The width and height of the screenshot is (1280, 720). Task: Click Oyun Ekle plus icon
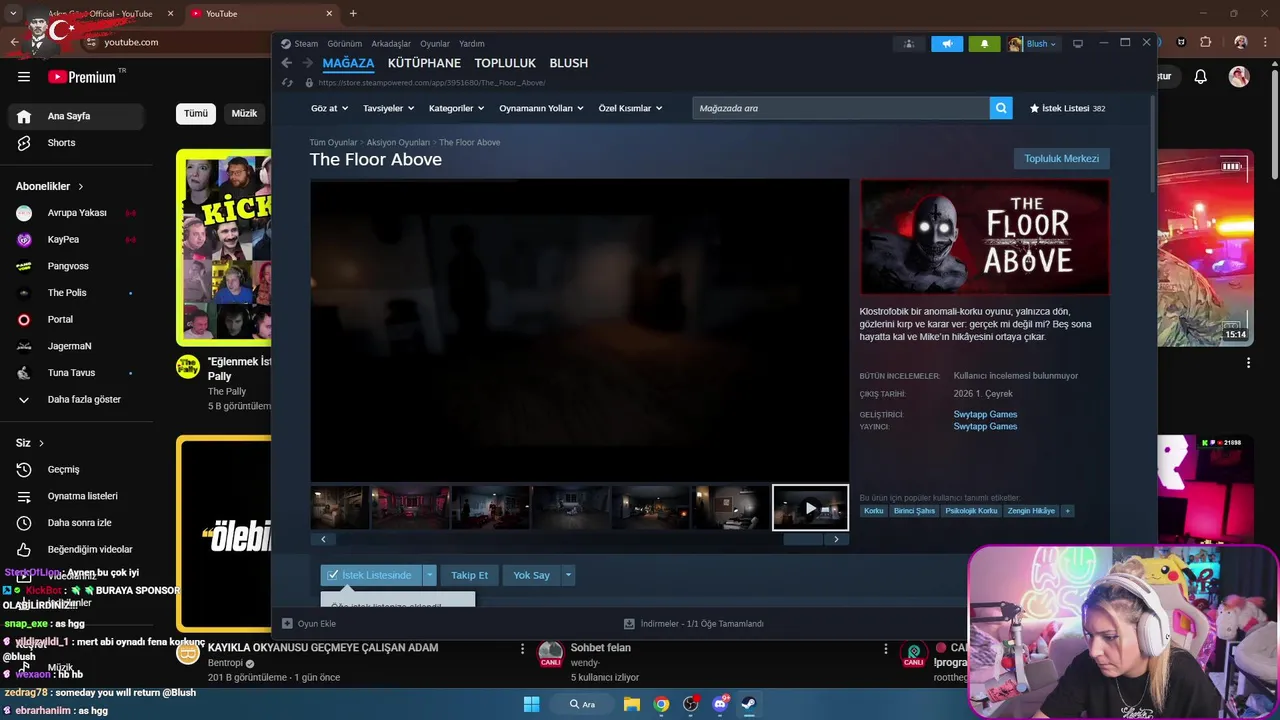(x=287, y=623)
